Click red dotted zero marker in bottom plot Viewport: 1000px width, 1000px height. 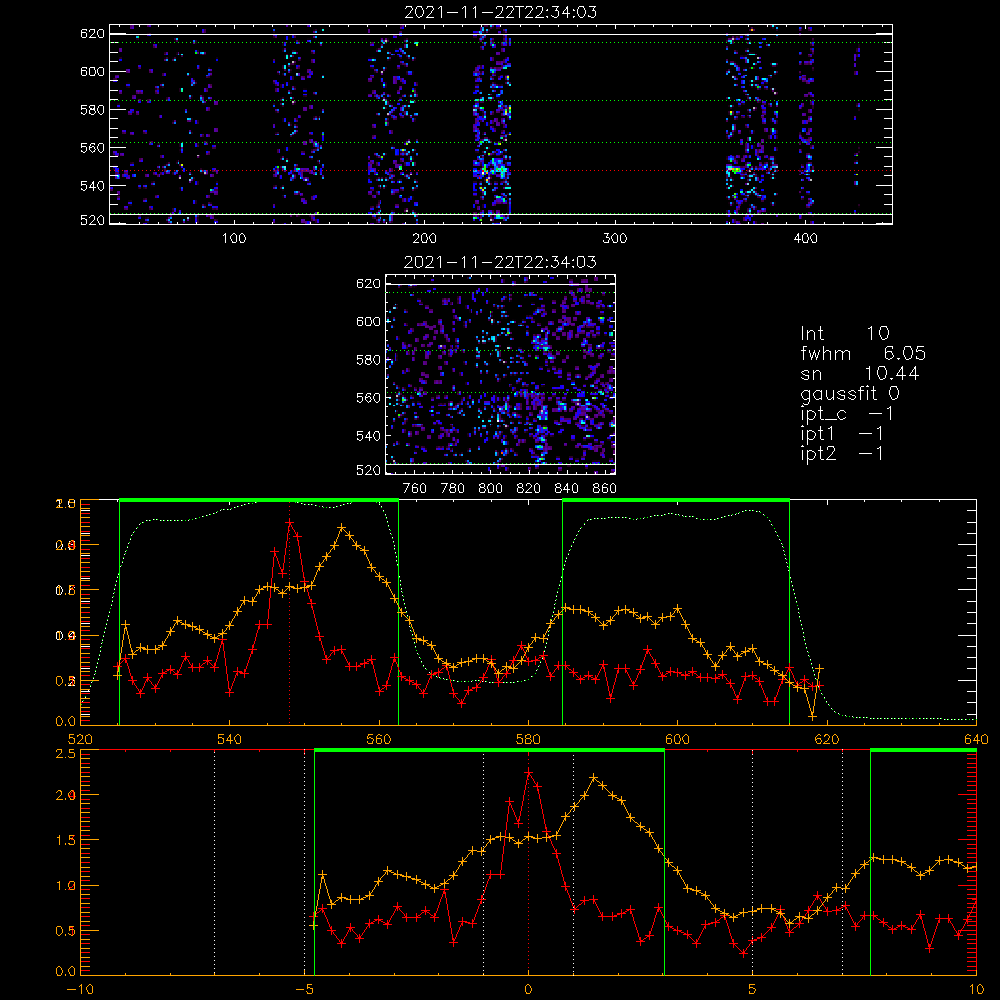point(528,861)
